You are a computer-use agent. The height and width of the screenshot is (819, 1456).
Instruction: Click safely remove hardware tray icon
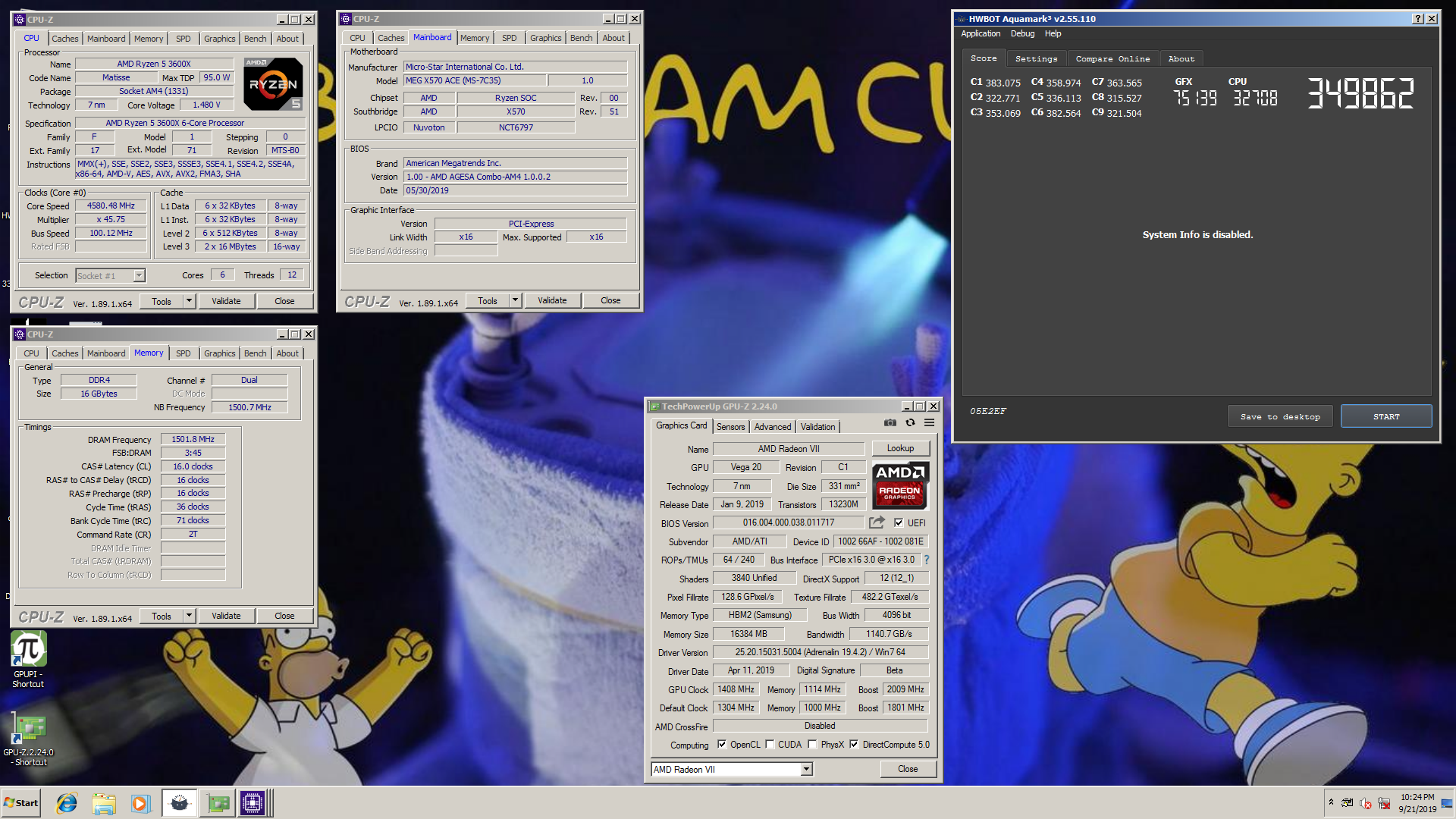tap(1347, 803)
